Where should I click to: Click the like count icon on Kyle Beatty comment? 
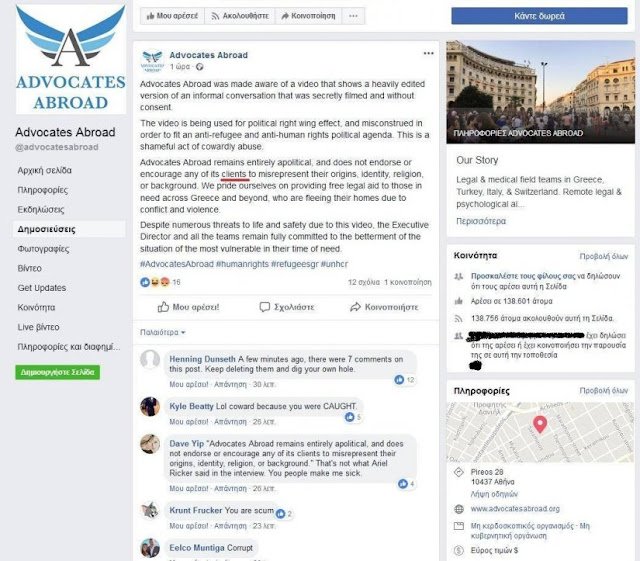tap(350, 417)
